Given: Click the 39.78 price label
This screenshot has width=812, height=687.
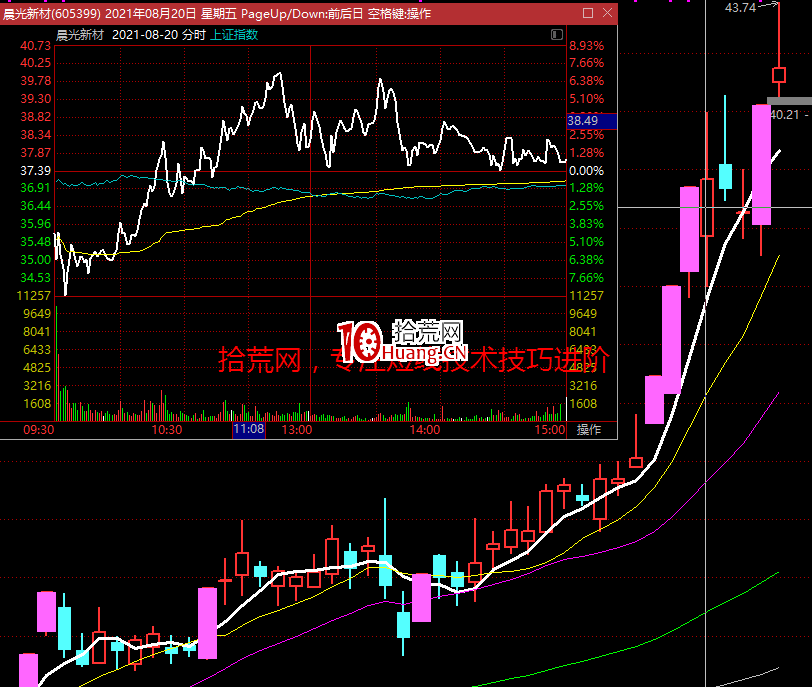Looking at the screenshot, I should tap(35, 81).
